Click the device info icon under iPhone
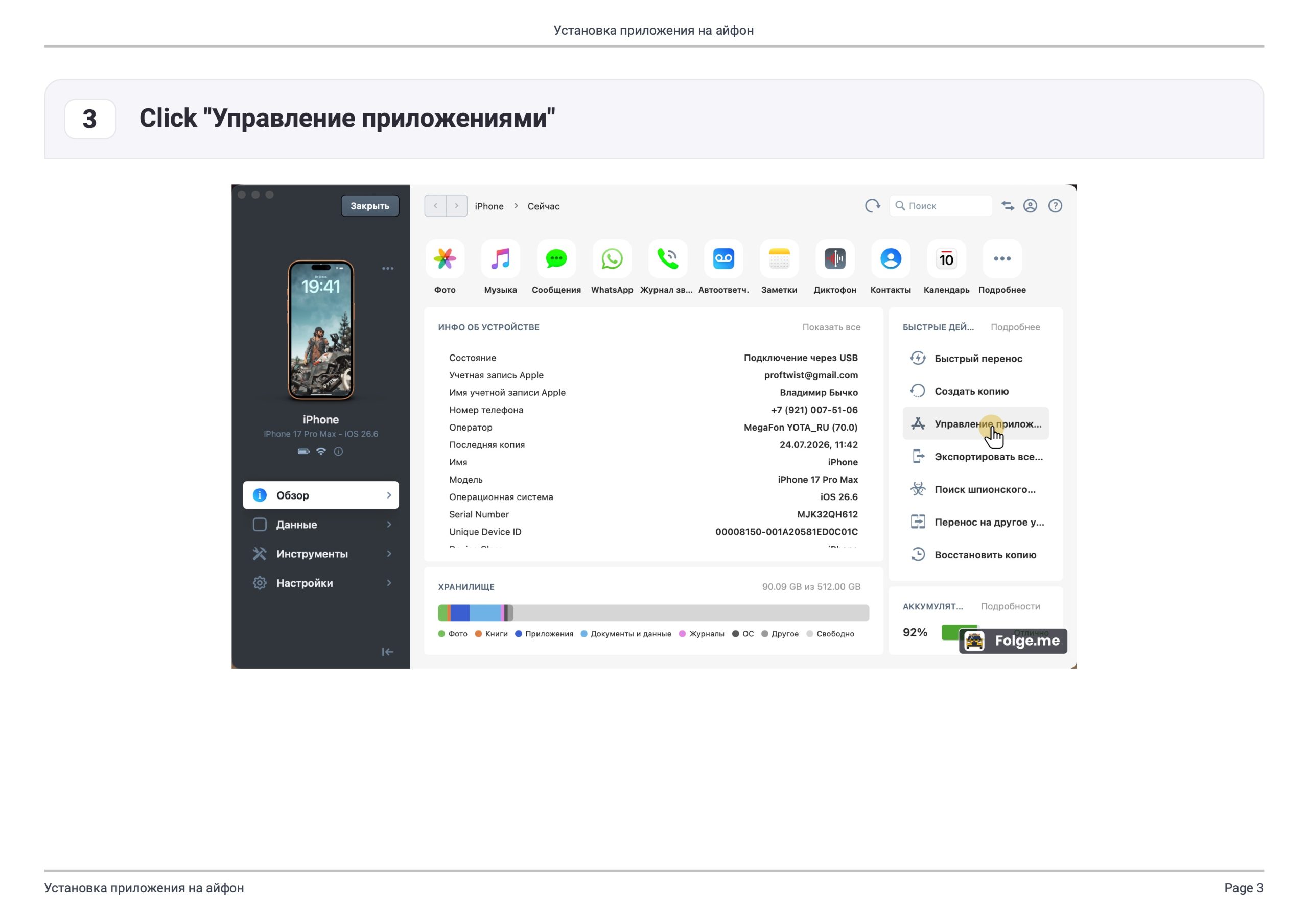1308x924 pixels. [338, 452]
